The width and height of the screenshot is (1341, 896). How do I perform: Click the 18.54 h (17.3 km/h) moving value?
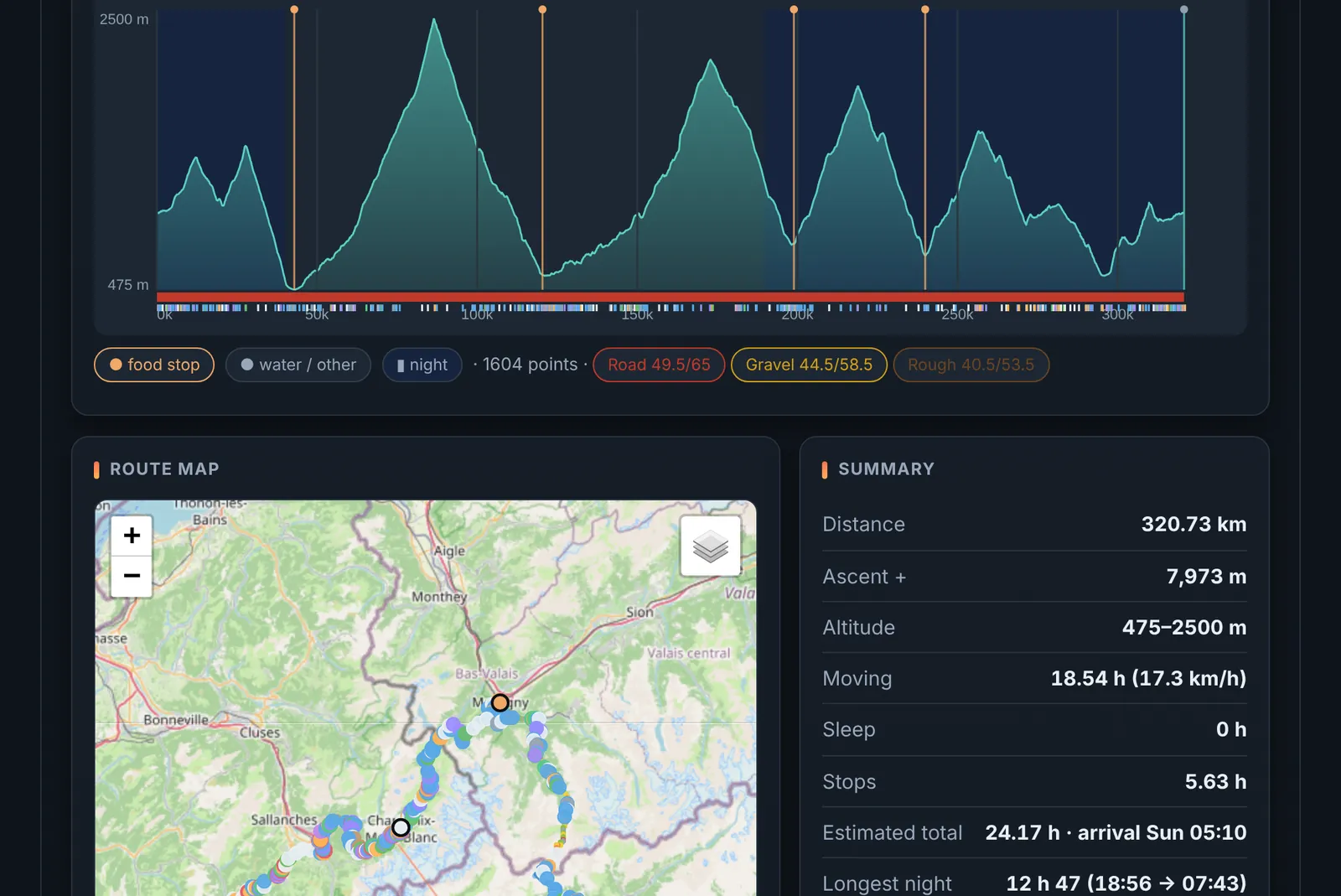pos(1148,678)
